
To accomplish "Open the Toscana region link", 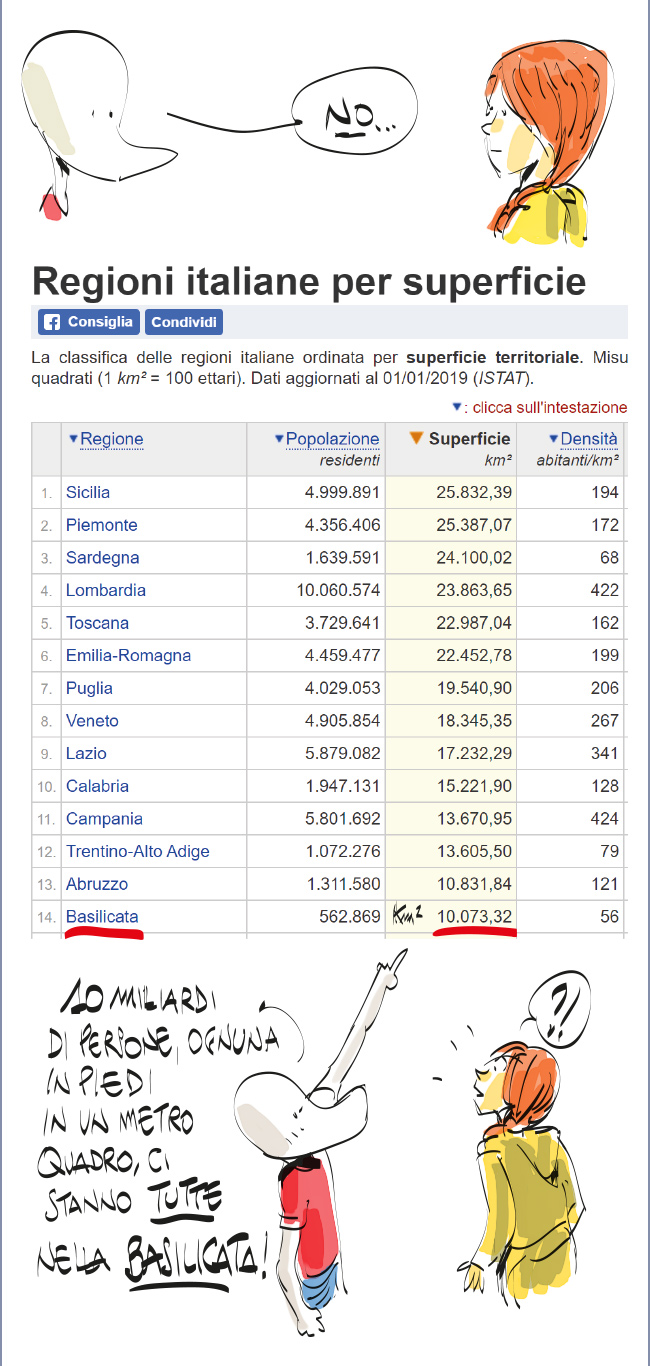I will 97,623.
